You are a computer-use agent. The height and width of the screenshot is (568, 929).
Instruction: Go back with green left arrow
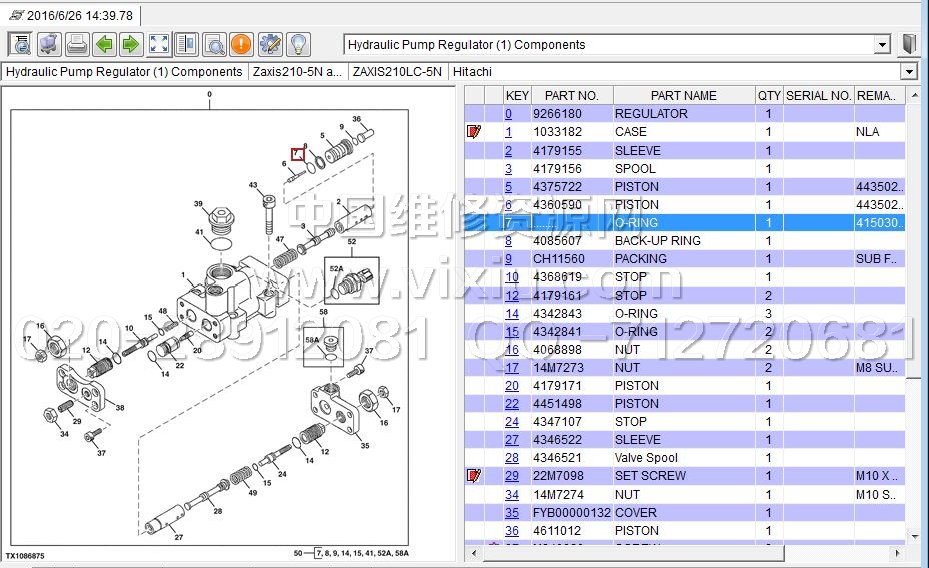104,44
